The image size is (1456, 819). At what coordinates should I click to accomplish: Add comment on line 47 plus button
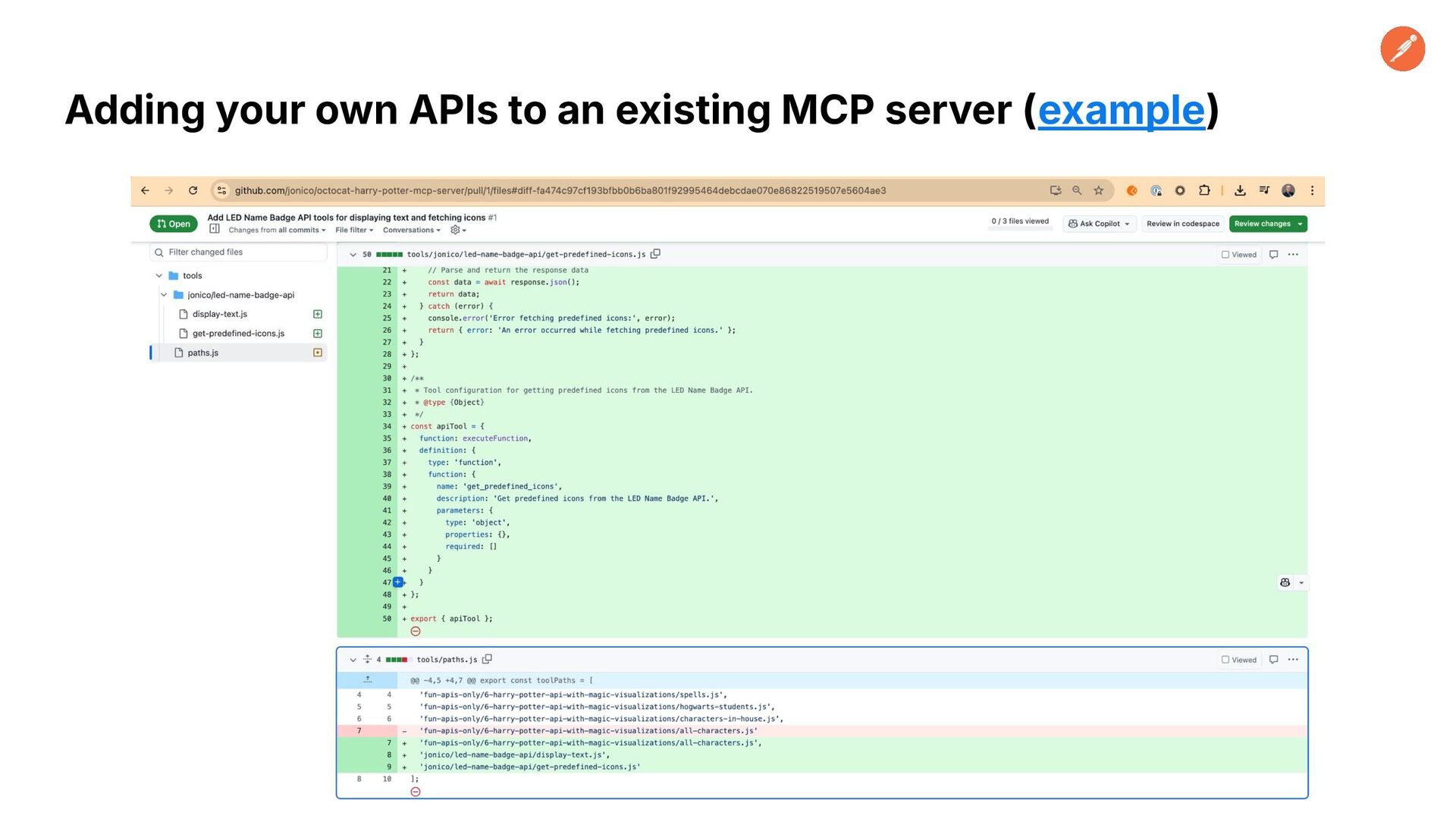click(x=397, y=582)
